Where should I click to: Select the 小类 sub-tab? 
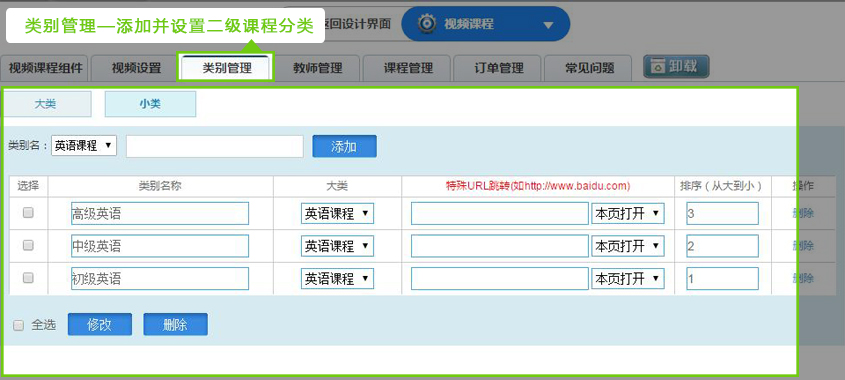[150, 105]
